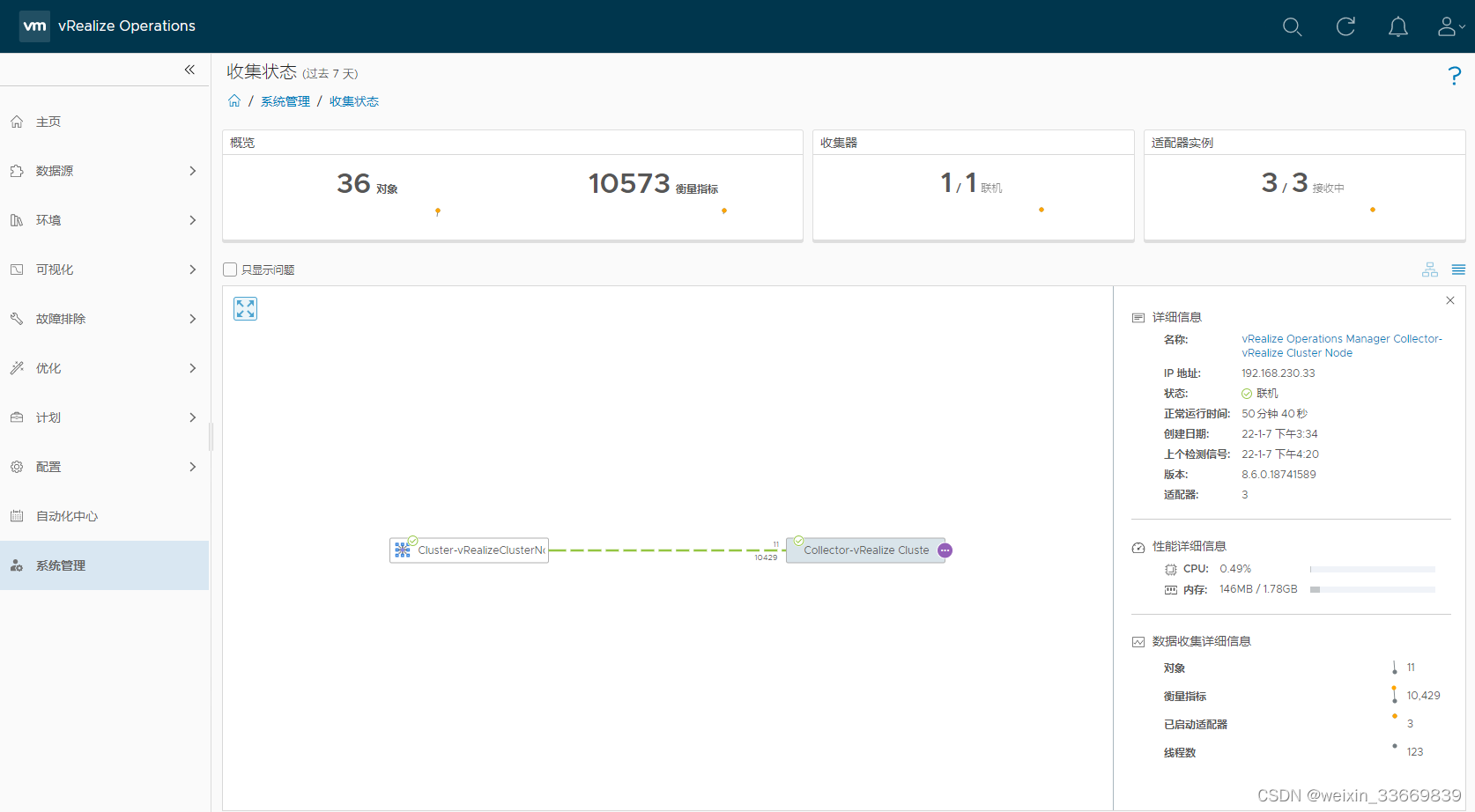This screenshot has height=812, width=1475.
Task: Open the 配置 navigation item
Action: point(105,467)
